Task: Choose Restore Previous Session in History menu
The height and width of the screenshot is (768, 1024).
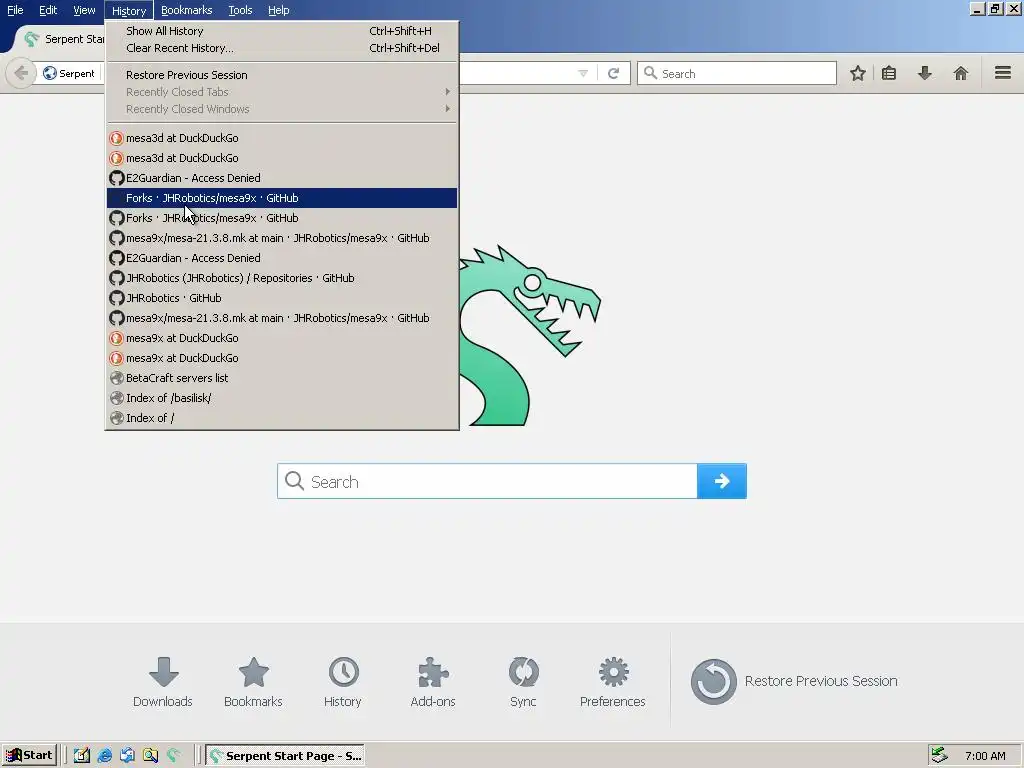Action: click(281, 75)
